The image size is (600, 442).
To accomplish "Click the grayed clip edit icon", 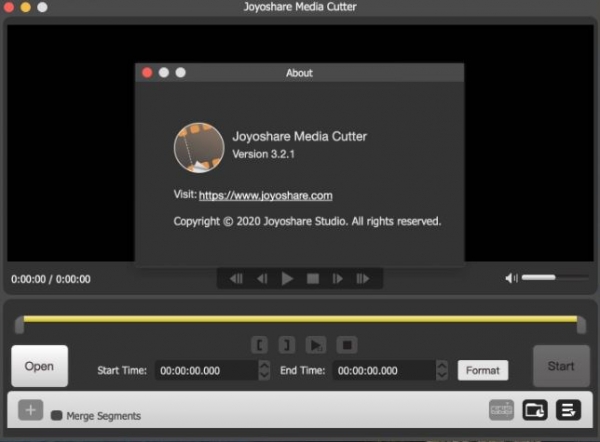I will pyautogui.click(x=501, y=410).
